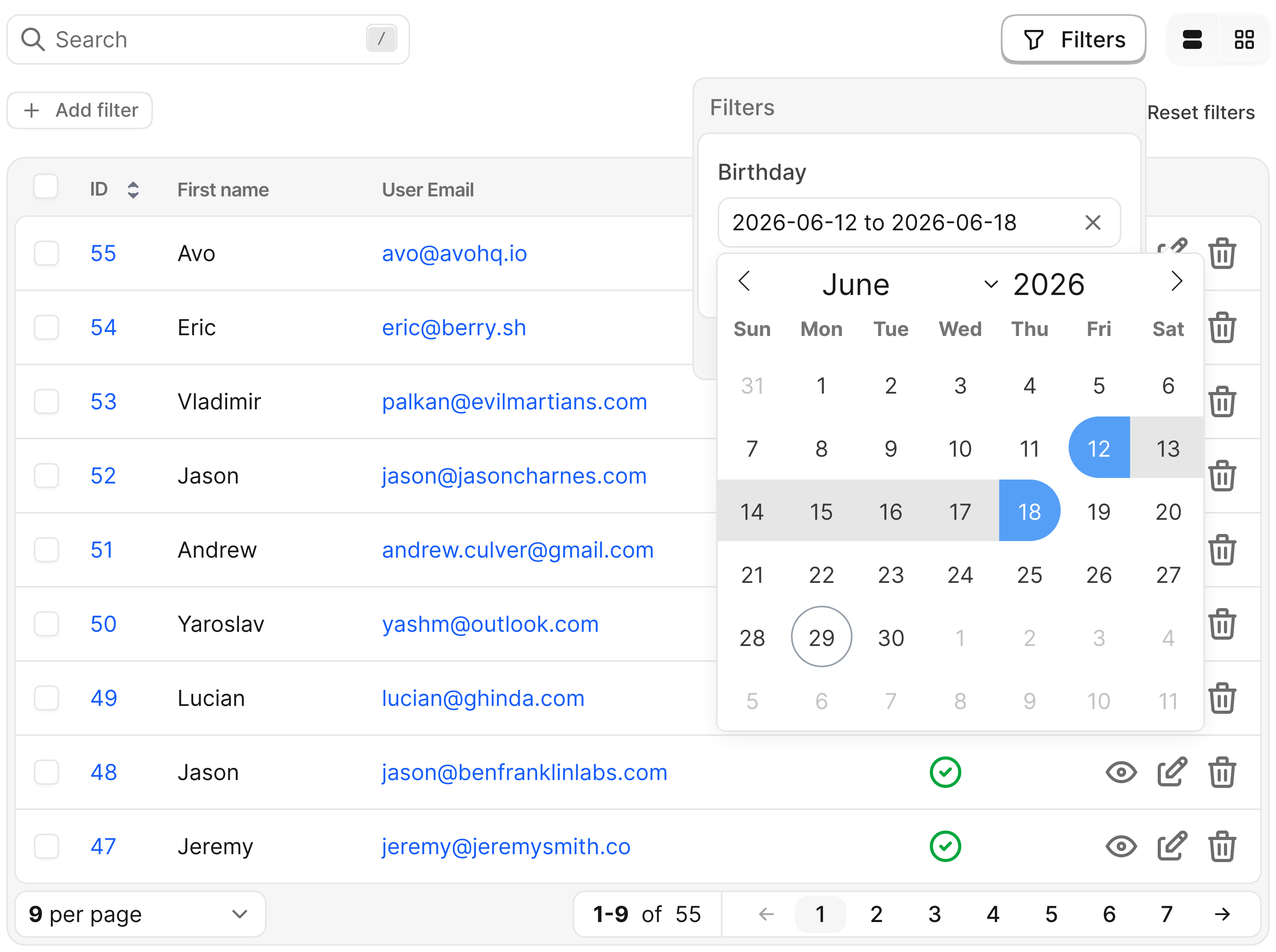Click green checkmark in row 48
The width and height of the screenshot is (1276, 952).
tap(945, 772)
